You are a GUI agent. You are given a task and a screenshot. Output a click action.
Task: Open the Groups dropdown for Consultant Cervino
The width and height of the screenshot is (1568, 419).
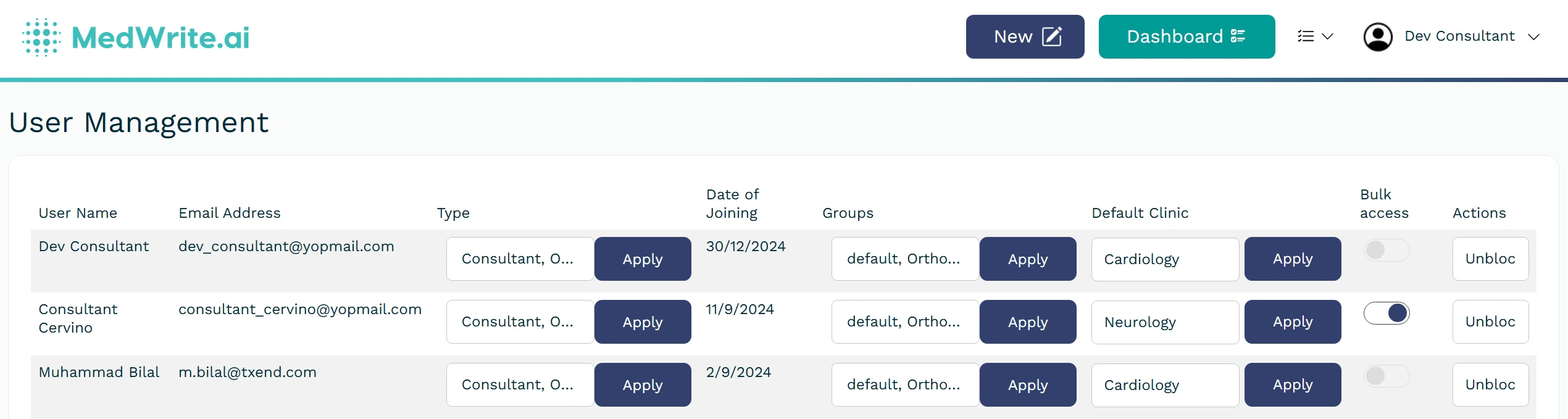[x=905, y=322]
